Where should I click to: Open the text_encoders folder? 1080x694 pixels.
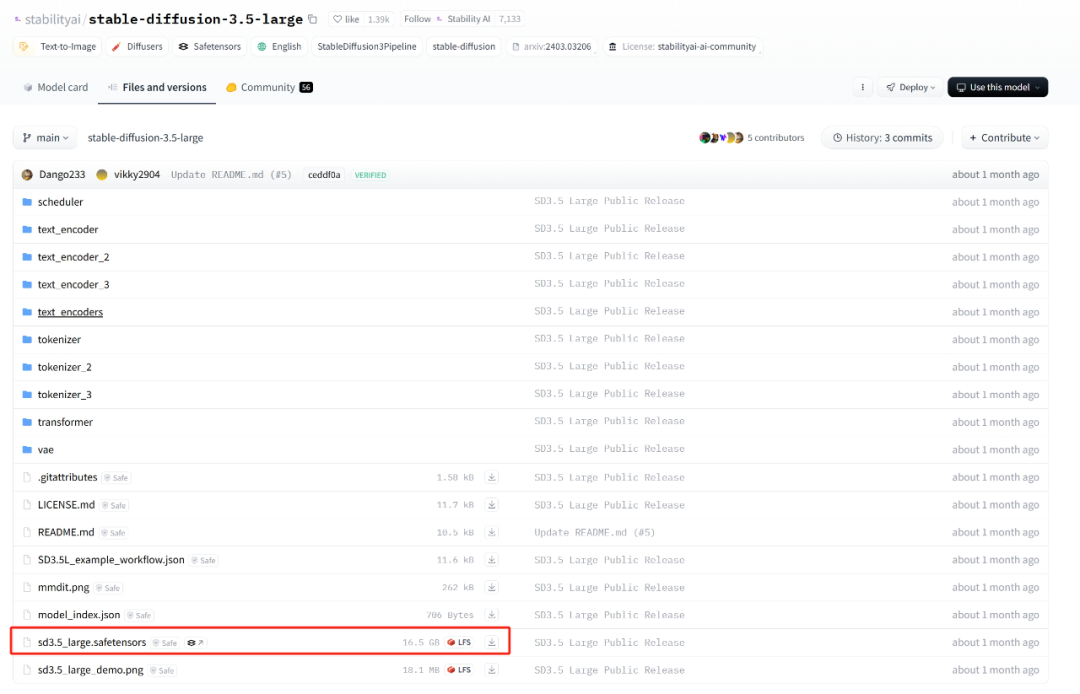[x=70, y=313]
